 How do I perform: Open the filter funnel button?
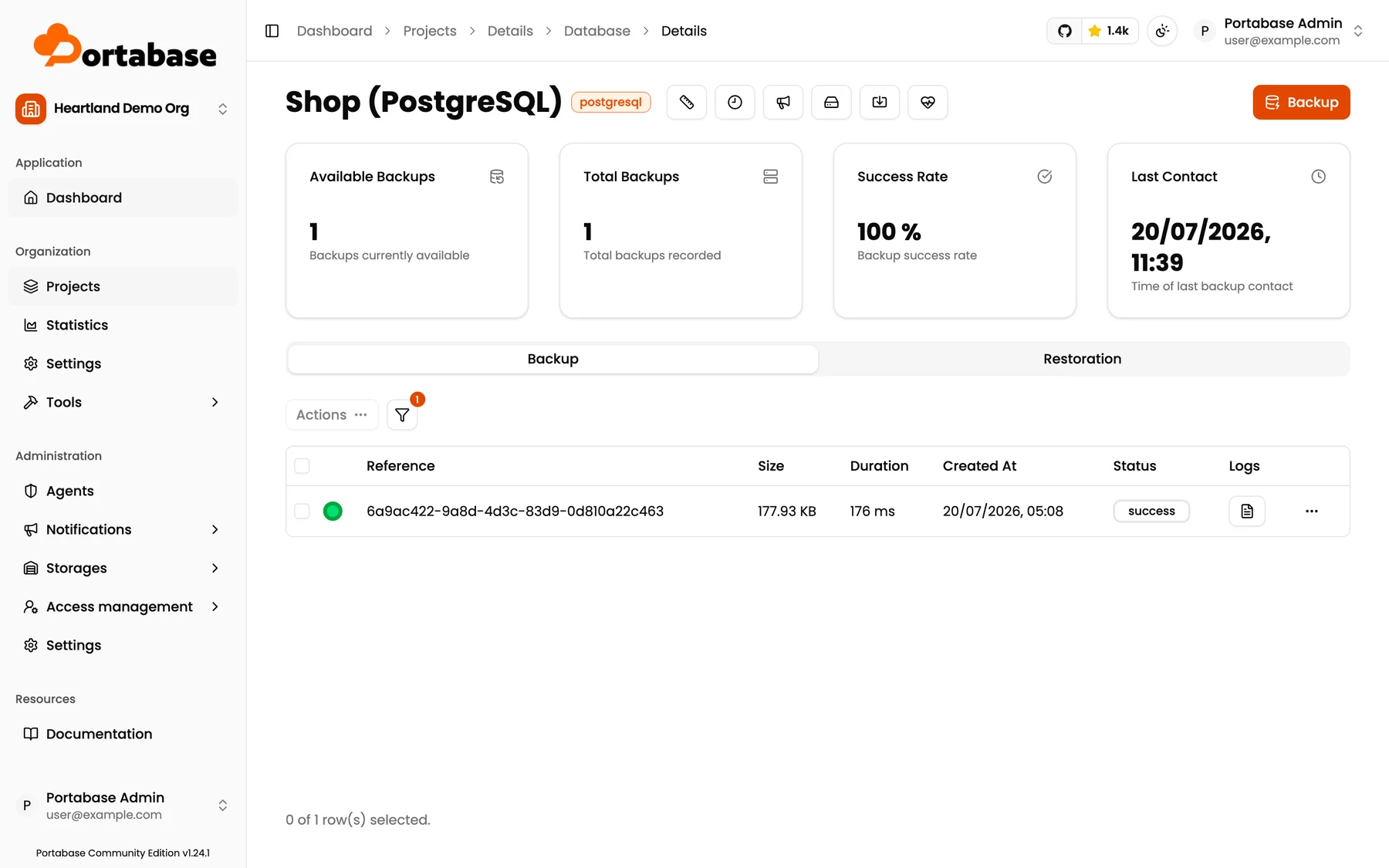coord(402,415)
